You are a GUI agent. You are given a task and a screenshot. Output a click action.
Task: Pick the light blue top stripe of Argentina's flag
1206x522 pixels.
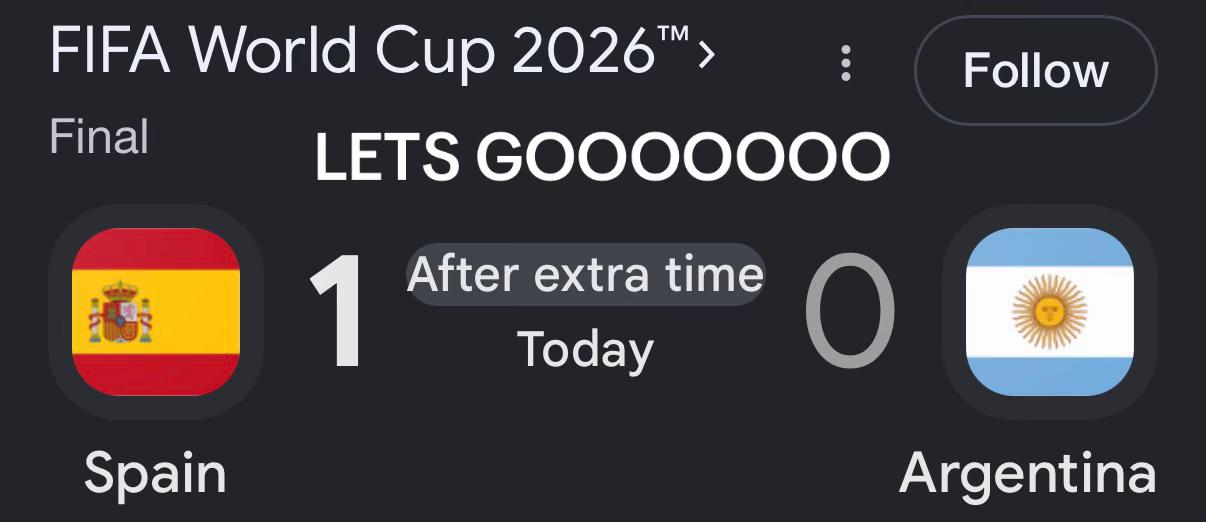pos(1049,247)
